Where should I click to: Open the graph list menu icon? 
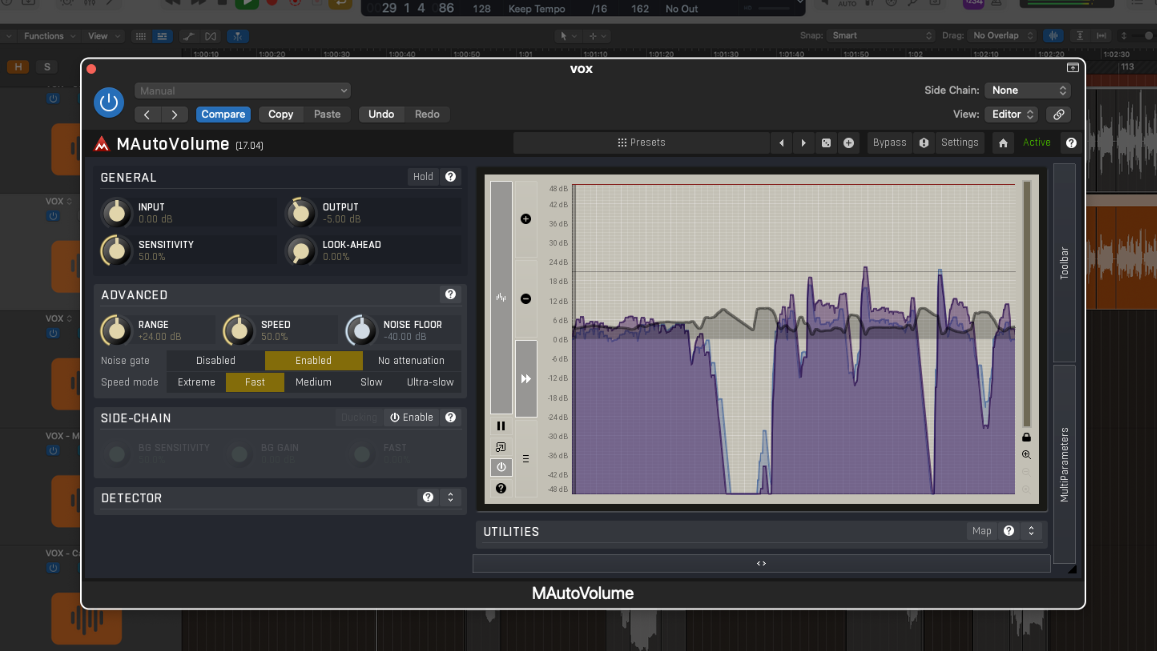(525, 458)
